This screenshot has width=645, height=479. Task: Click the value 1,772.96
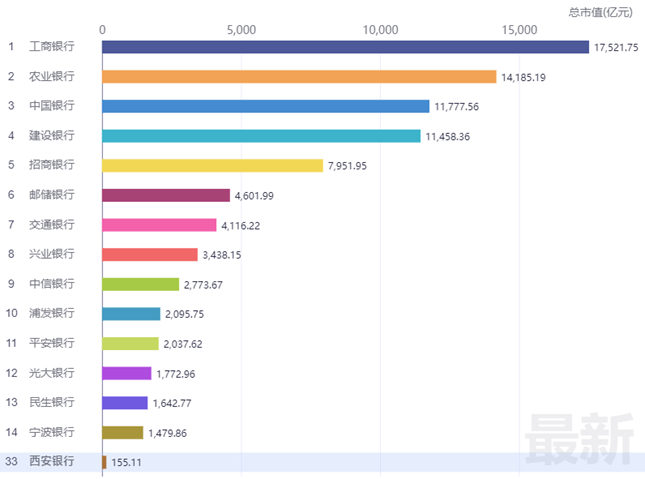[x=176, y=374]
